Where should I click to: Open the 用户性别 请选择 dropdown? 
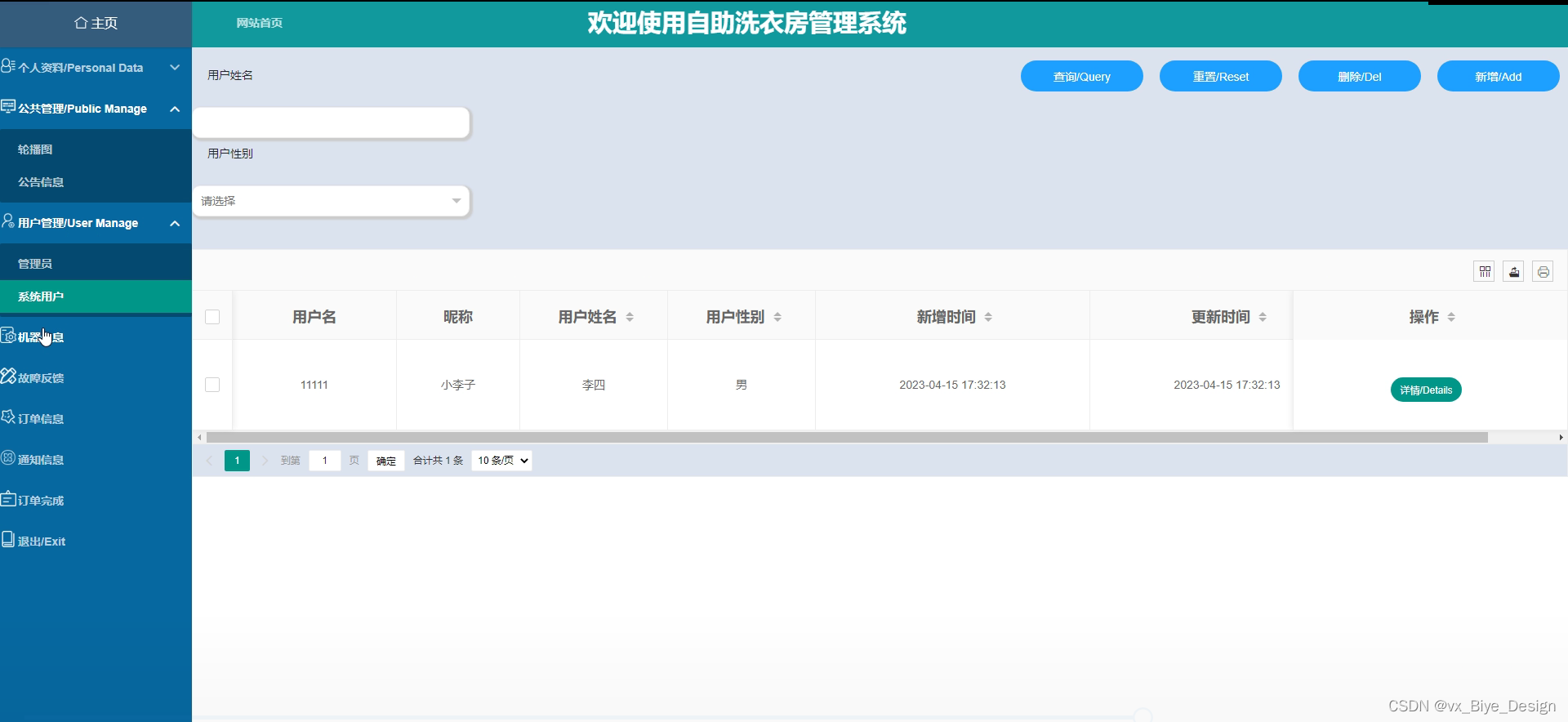331,201
